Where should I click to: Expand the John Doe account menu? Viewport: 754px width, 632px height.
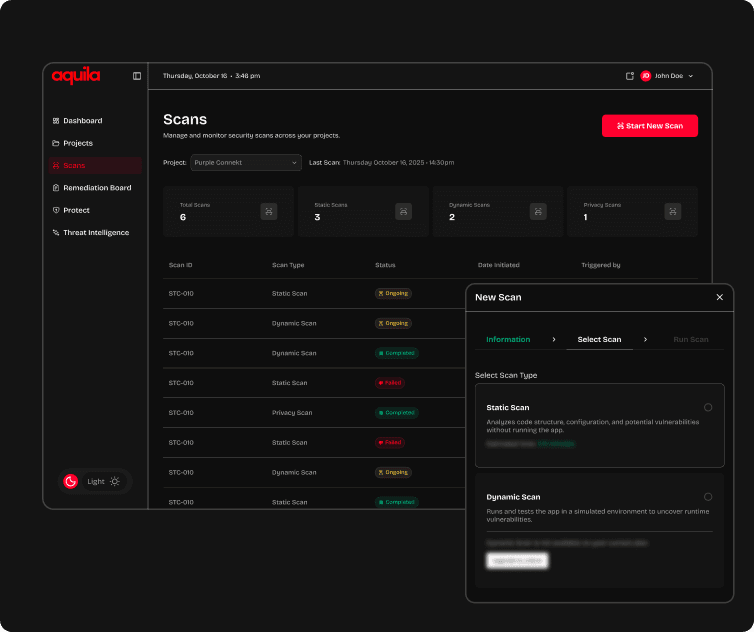(x=691, y=76)
